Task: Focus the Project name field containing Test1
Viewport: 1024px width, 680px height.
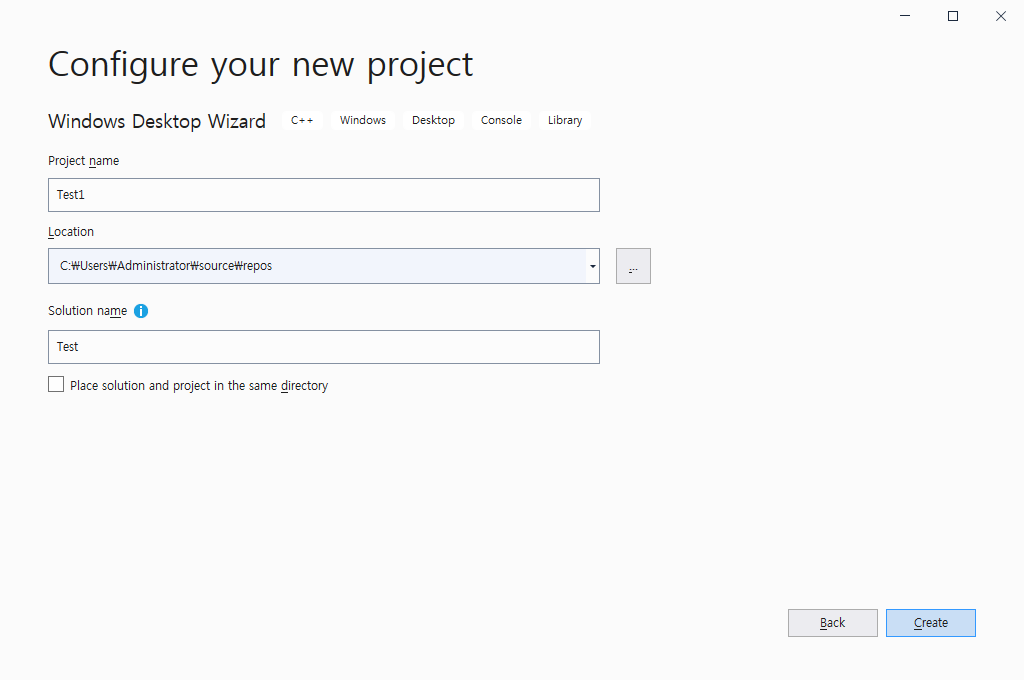Action: click(324, 195)
